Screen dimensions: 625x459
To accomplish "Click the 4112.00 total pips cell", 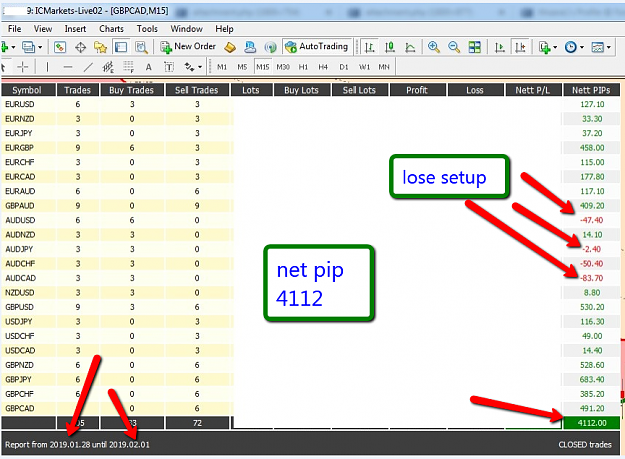I will click(x=592, y=423).
